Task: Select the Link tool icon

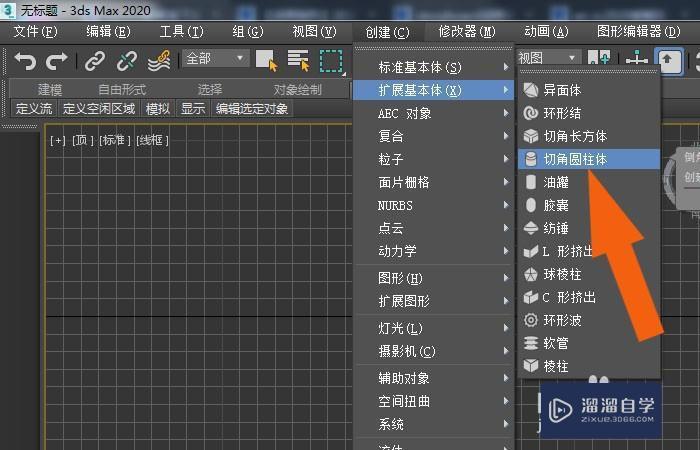Action: click(x=95, y=61)
